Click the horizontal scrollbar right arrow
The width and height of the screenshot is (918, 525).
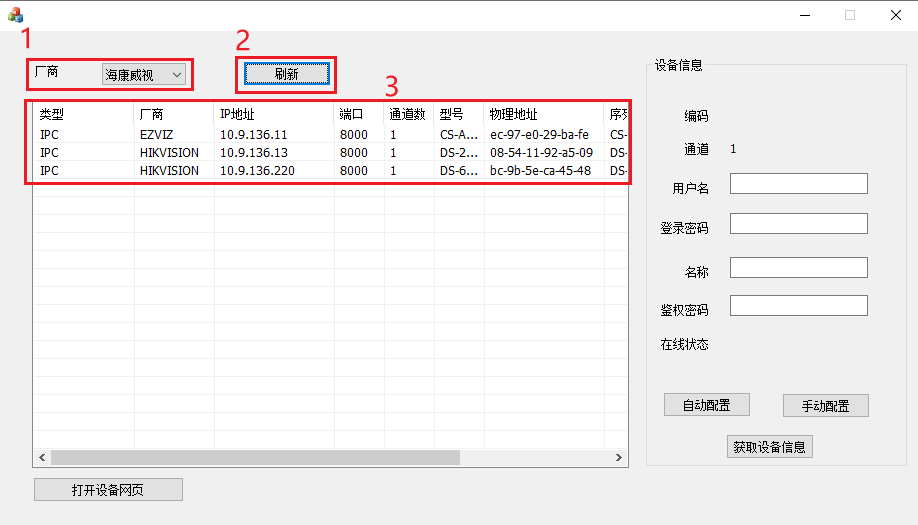[x=619, y=458]
